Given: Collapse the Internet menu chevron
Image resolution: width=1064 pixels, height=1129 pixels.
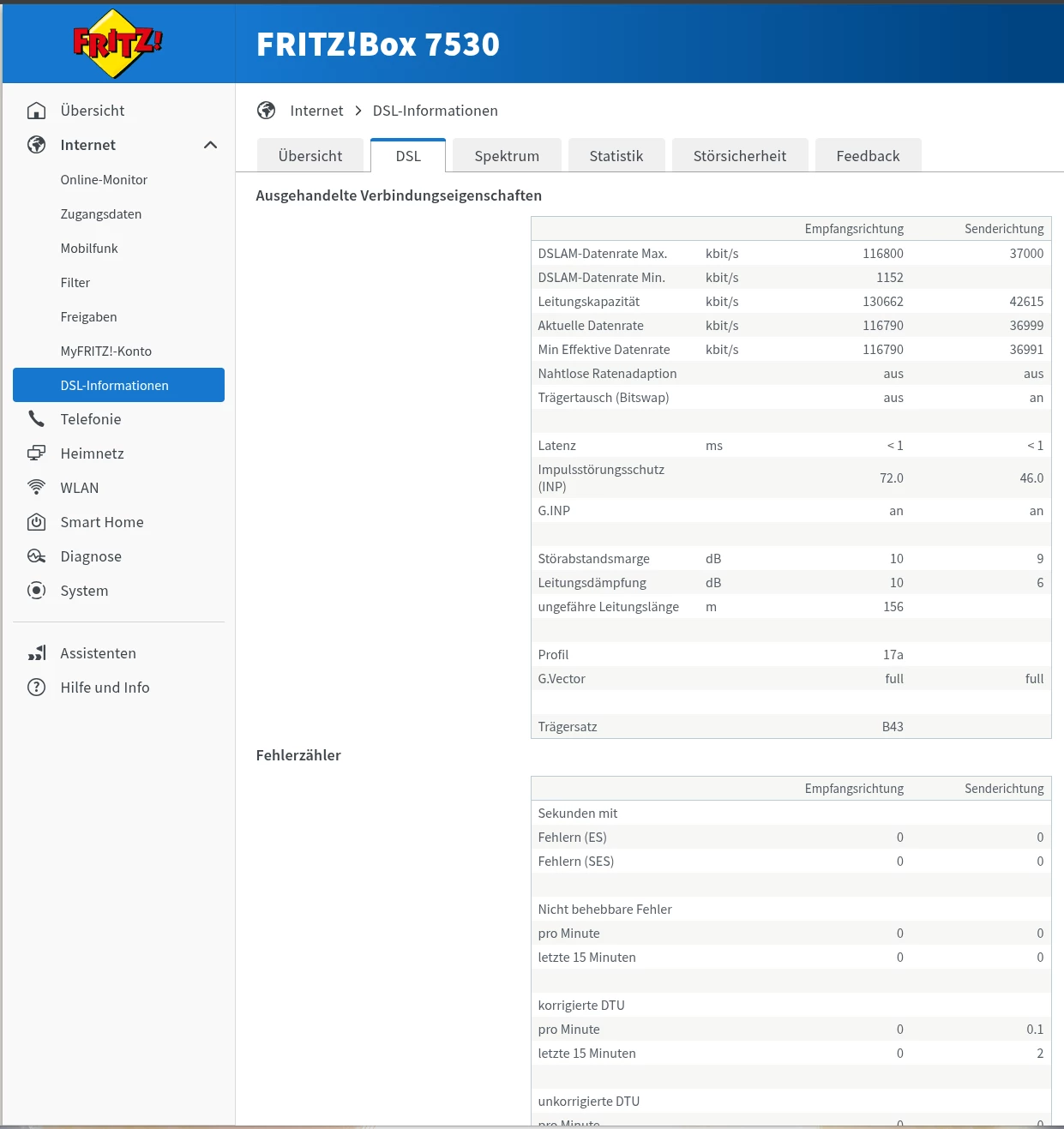Looking at the screenshot, I should point(210,145).
